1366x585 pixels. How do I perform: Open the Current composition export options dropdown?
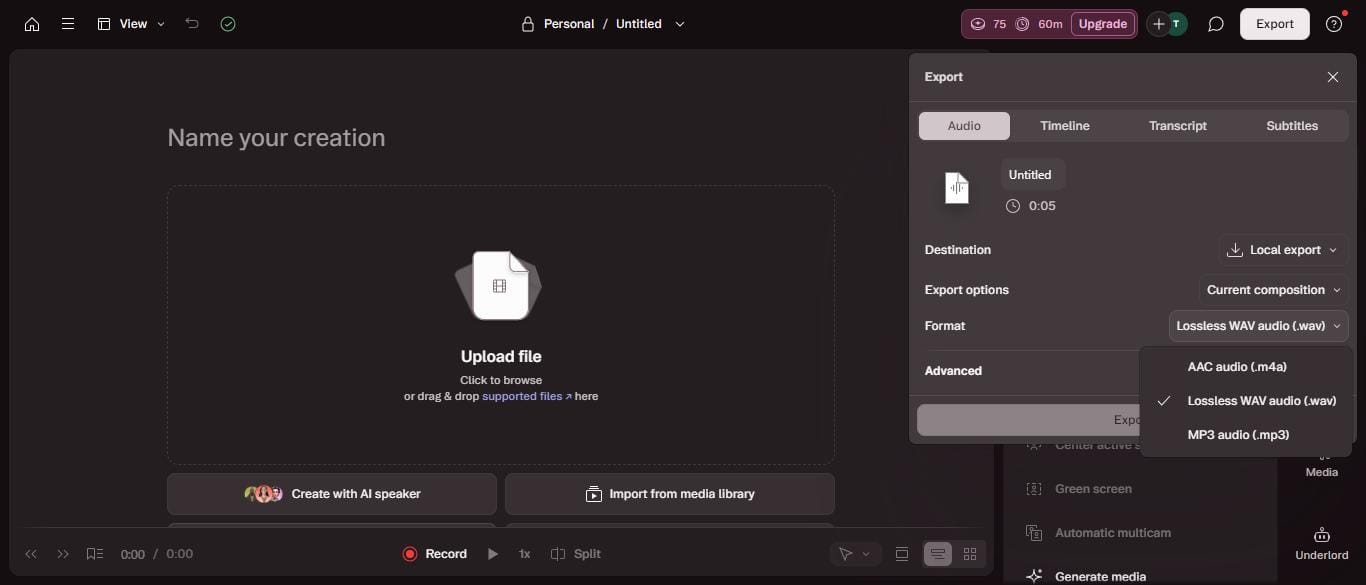[x=1274, y=290]
